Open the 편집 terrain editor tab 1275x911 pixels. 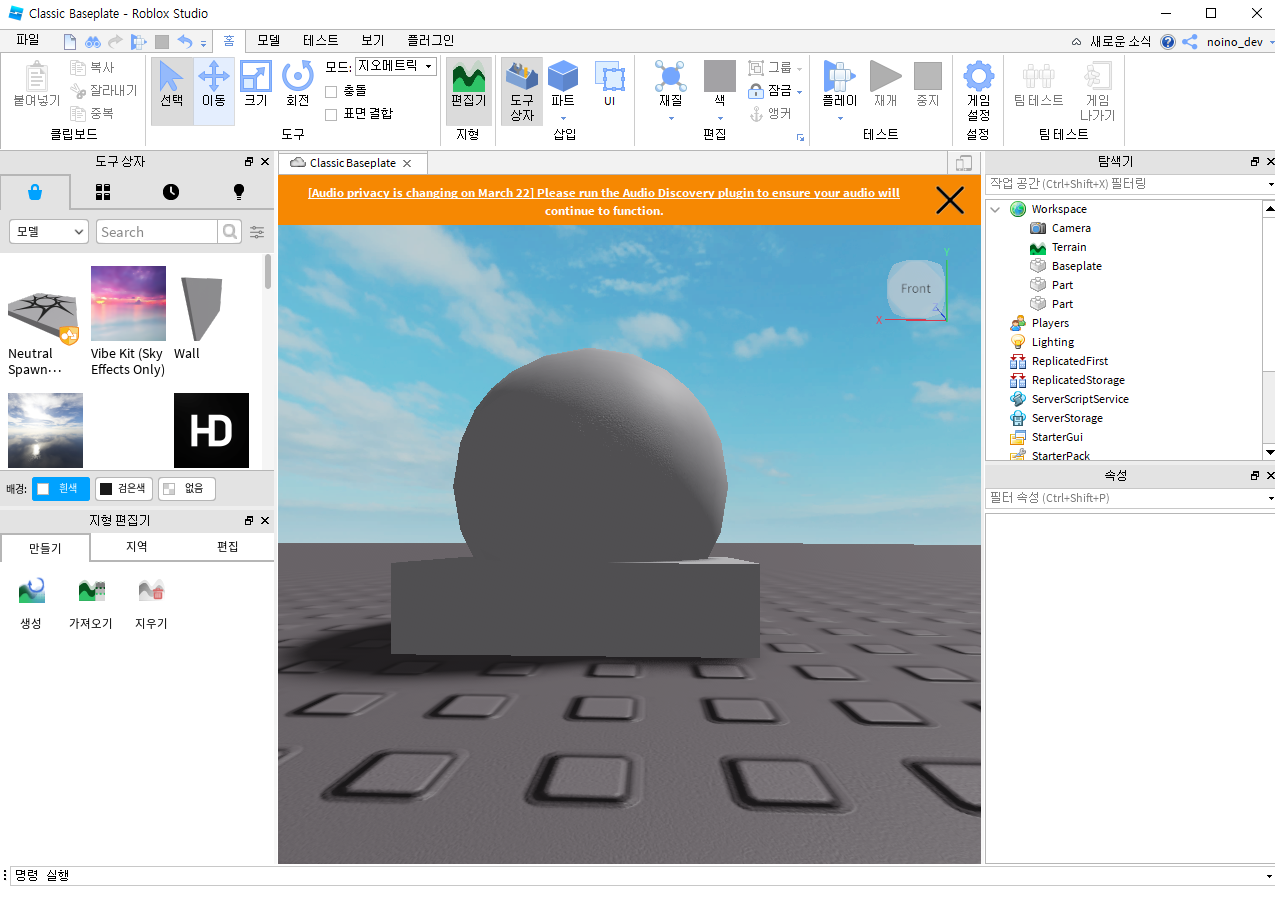coord(228,547)
